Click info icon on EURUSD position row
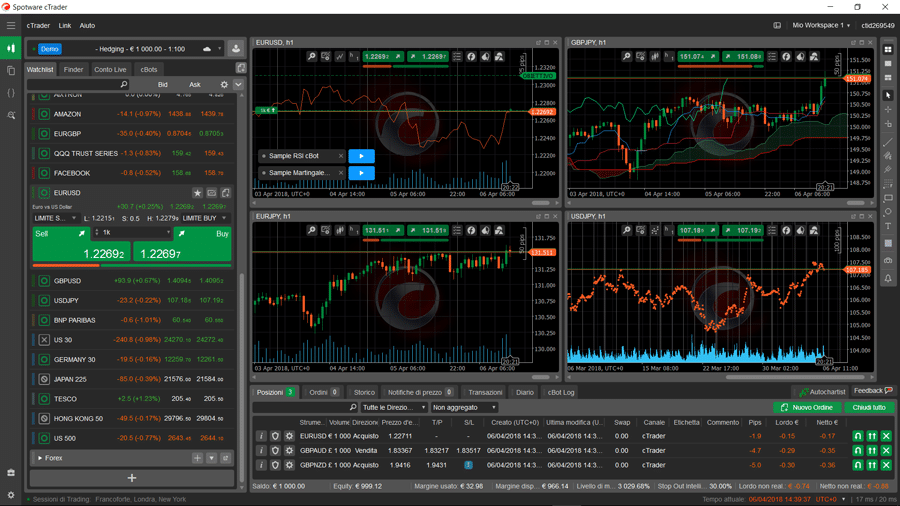Viewport: 900px width, 506px height. pyautogui.click(x=261, y=436)
